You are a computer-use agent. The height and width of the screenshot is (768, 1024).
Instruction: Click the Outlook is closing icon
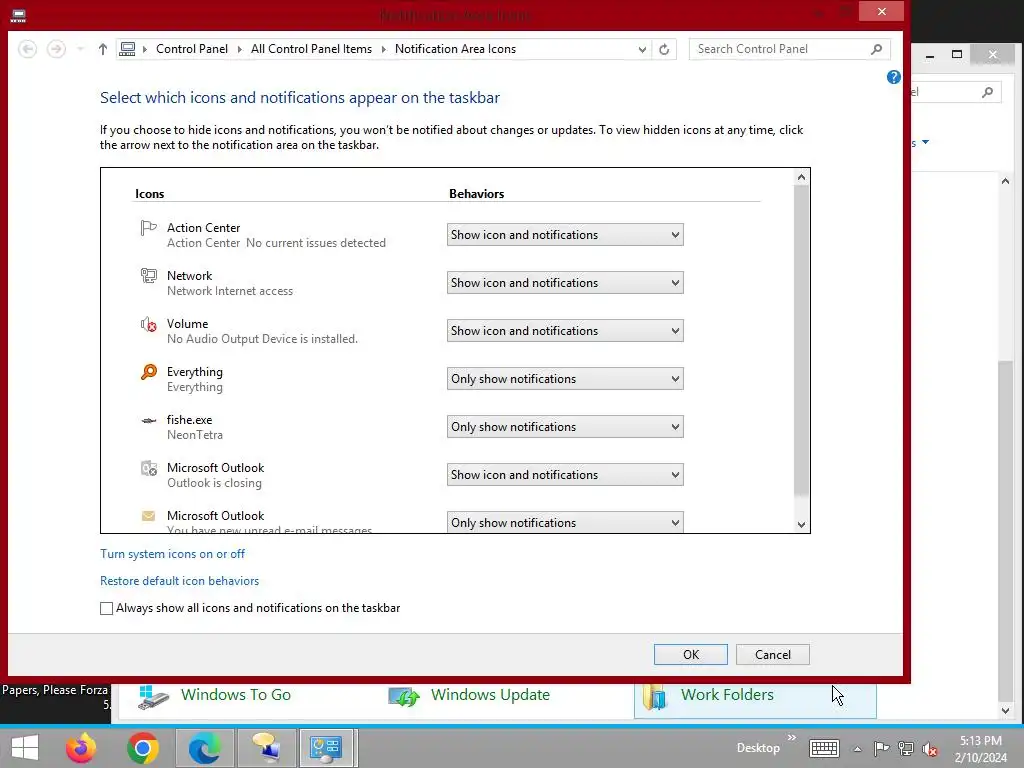(x=149, y=468)
